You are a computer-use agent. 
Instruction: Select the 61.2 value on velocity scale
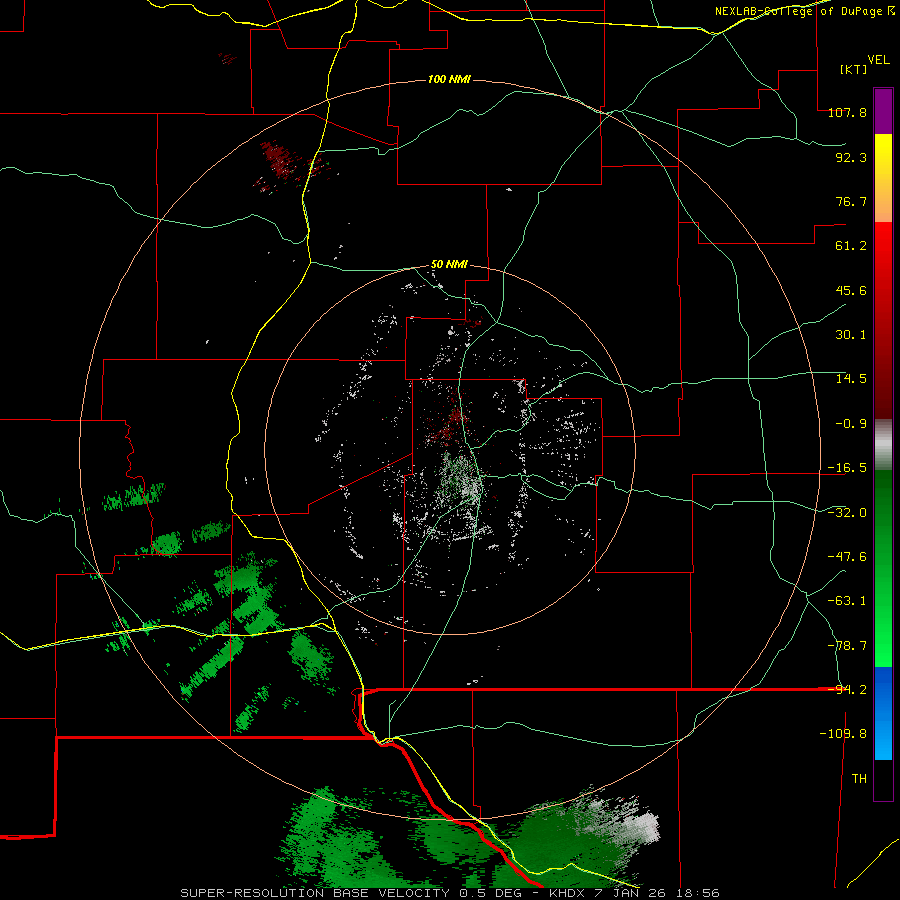coord(851,246)
